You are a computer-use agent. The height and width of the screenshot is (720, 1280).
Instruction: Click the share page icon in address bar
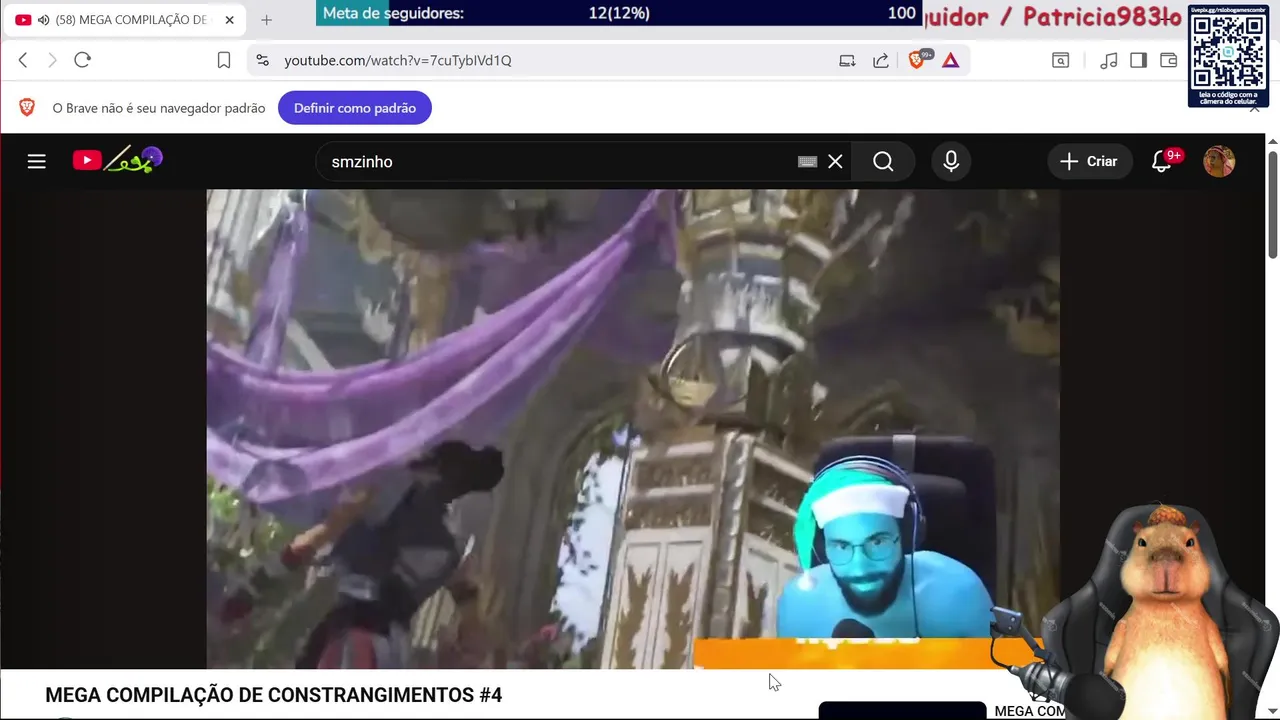tap(881, 60)
